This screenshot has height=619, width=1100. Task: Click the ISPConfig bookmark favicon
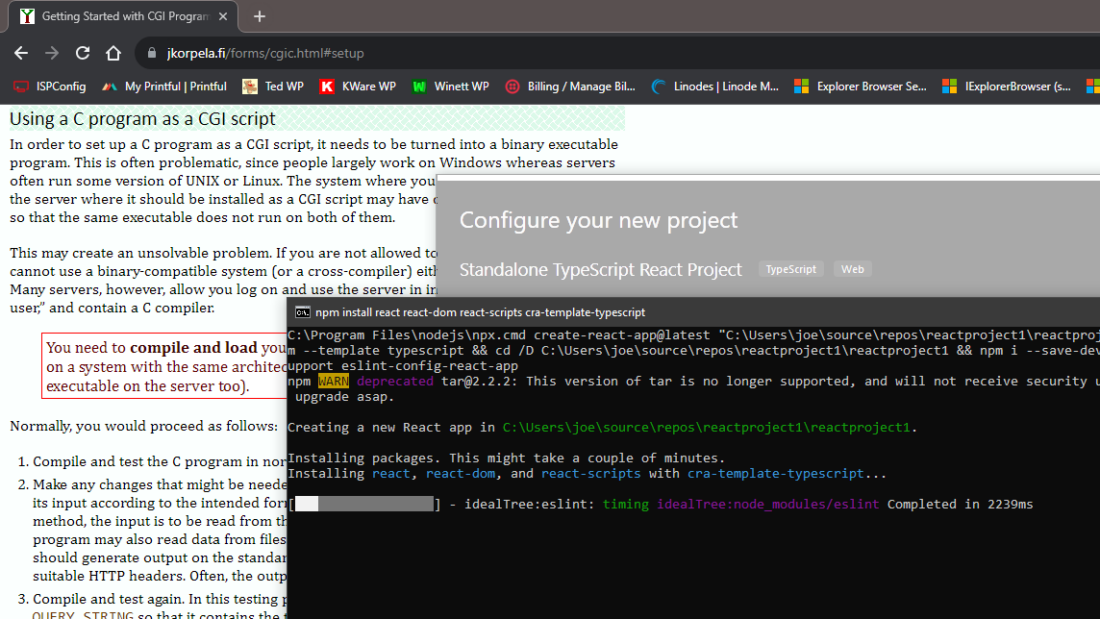(21, 86)
